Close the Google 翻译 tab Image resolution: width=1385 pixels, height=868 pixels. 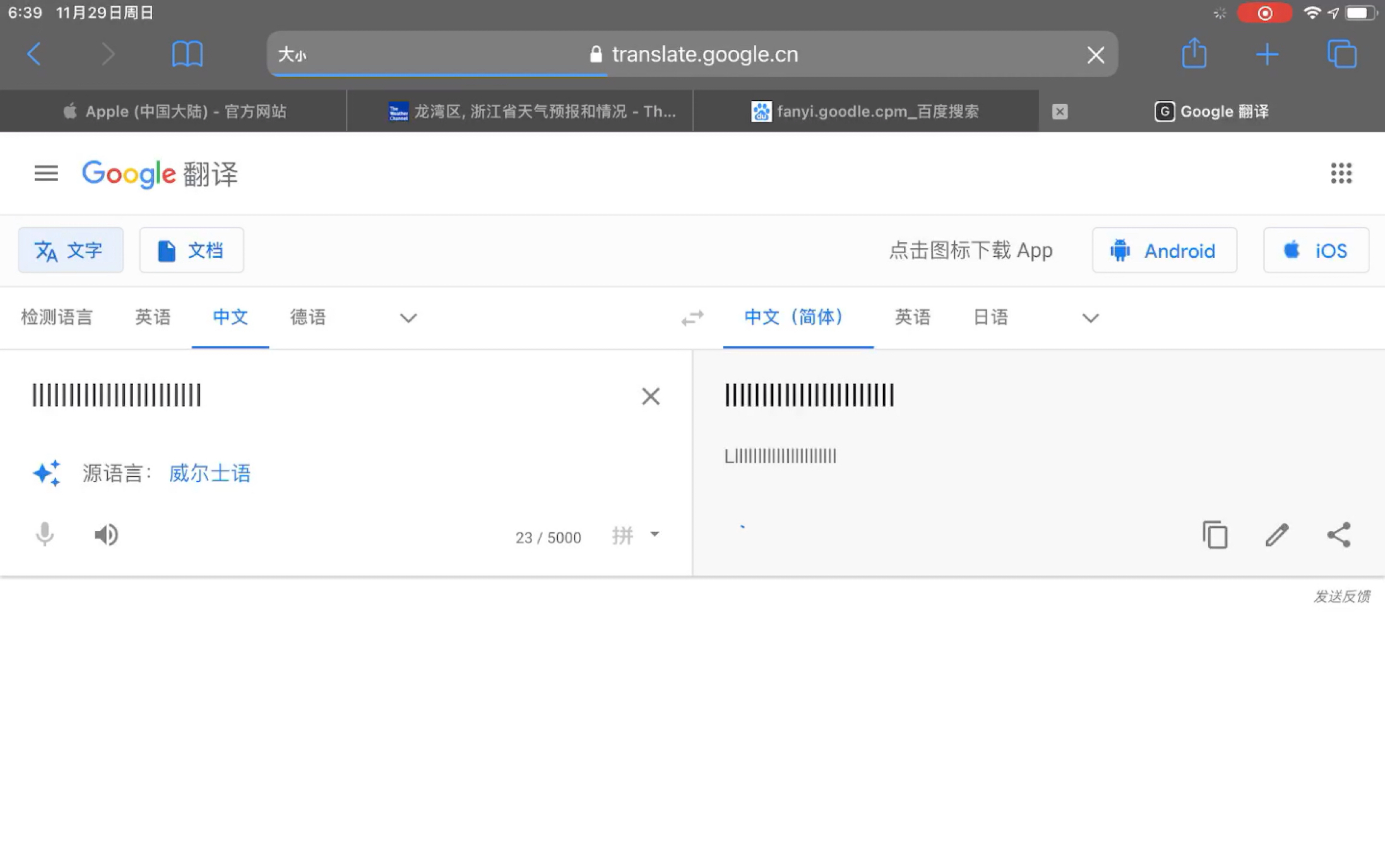pyautogui.click(x=1060, y=111)
